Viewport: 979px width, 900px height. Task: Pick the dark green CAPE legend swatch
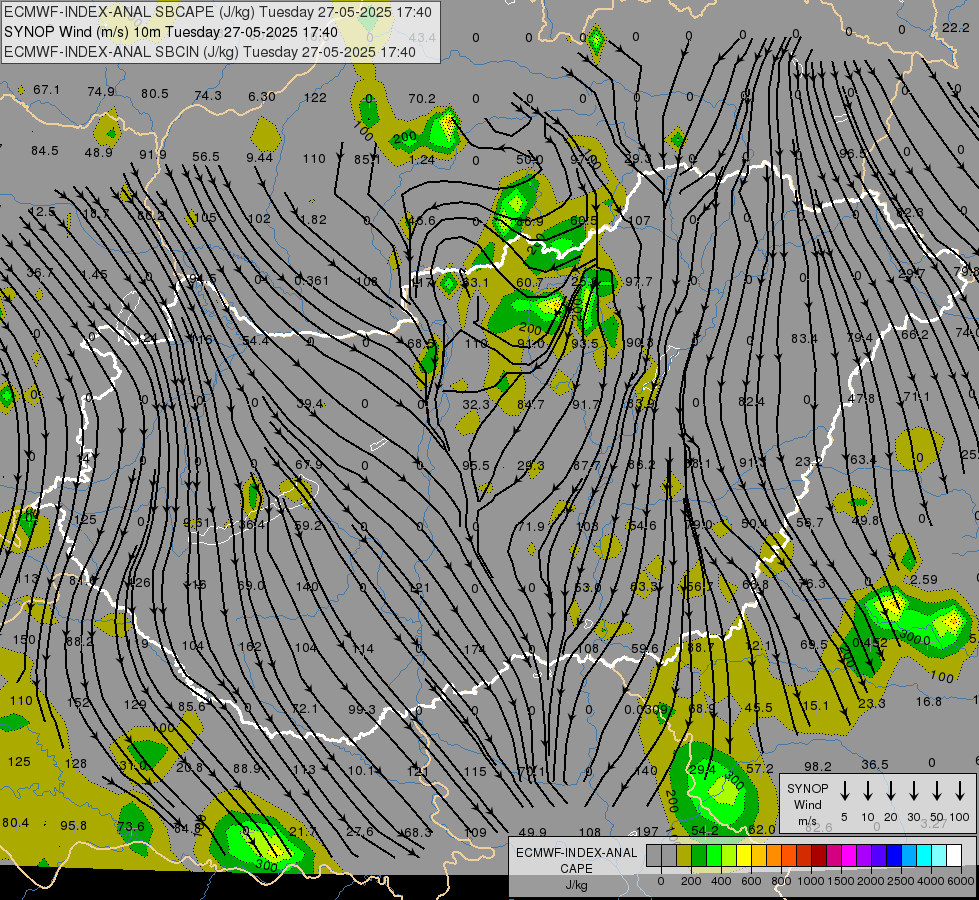tap(699, 855)
